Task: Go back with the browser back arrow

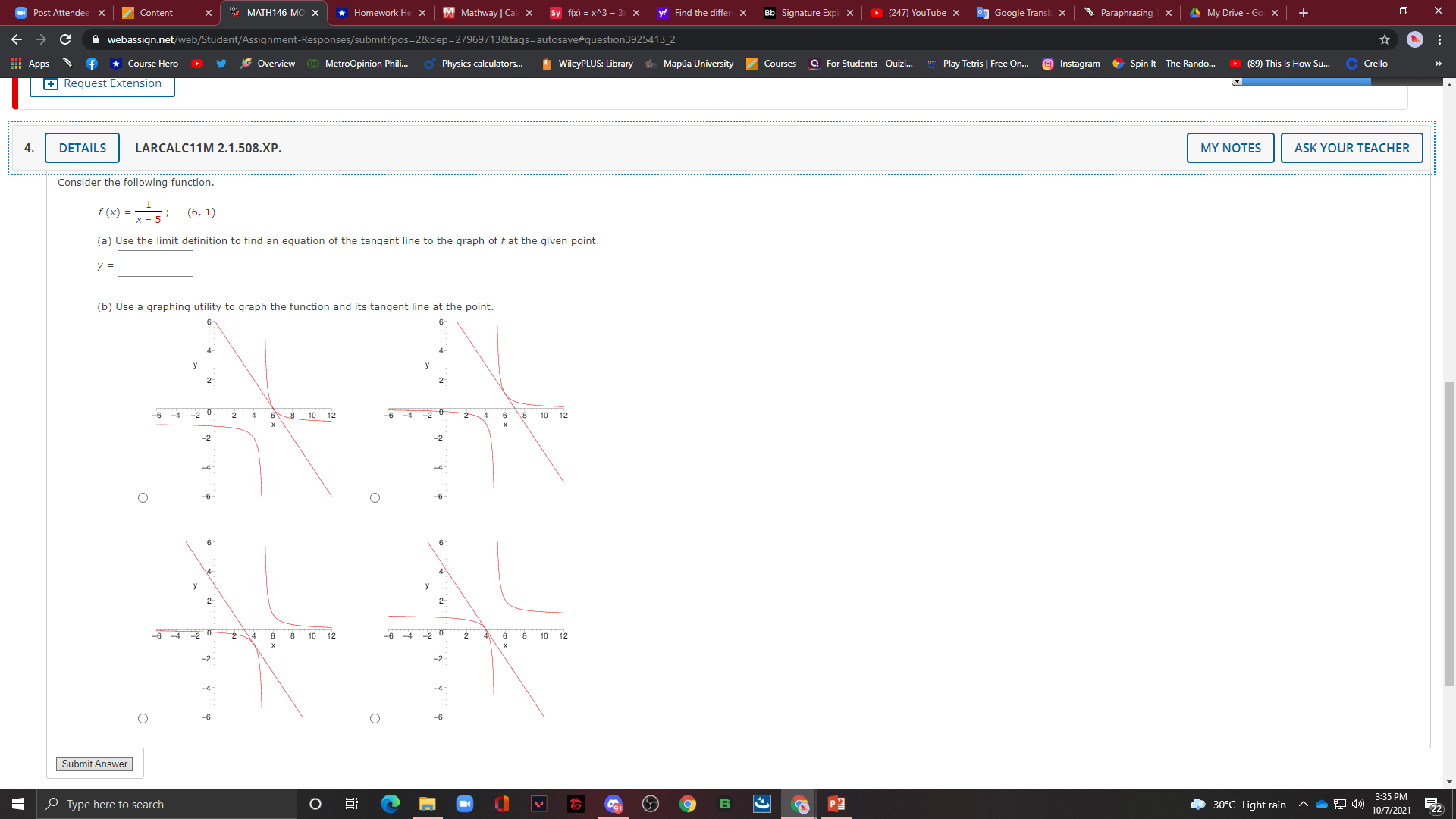Action: pos(17,39)
